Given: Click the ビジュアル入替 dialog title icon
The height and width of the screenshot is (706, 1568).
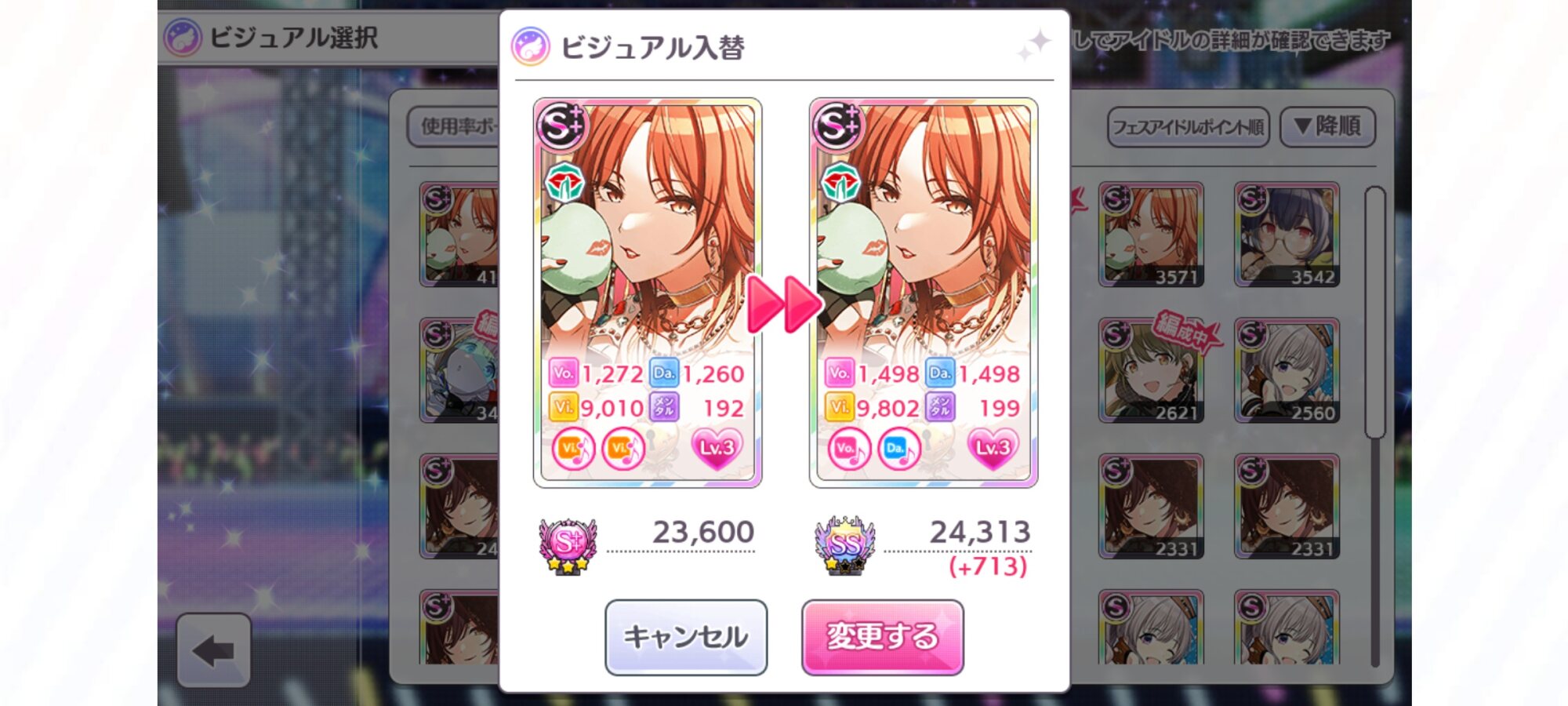Looking at the screenshot, I should point(531,46).
